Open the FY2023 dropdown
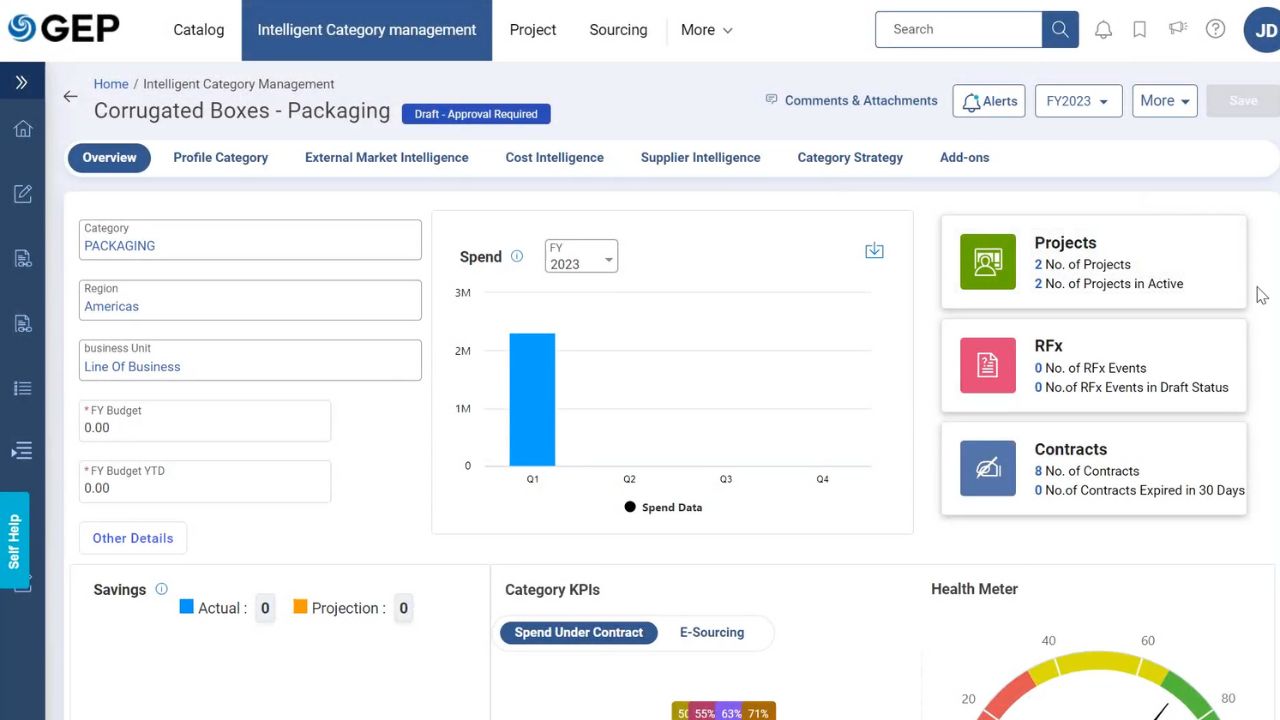Viewport: 1280px width, 720px height. click(x=1077, y=101)
